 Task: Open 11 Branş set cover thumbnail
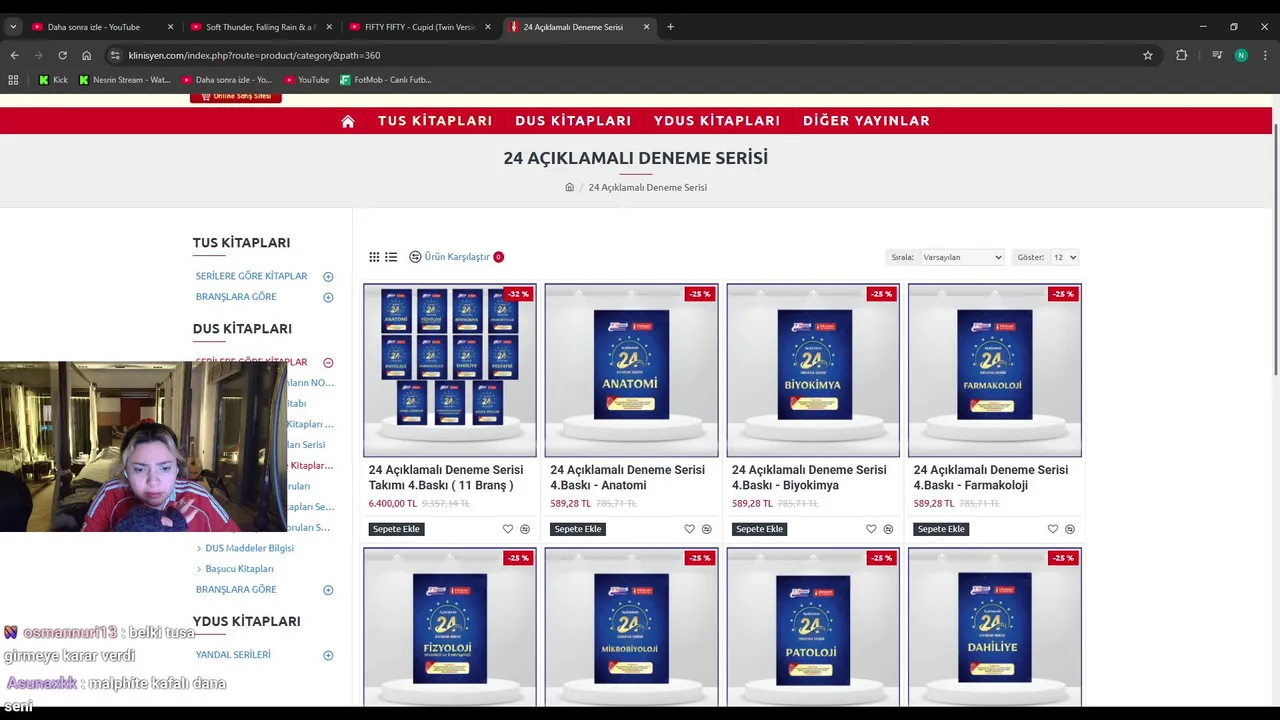pos(449,370)
